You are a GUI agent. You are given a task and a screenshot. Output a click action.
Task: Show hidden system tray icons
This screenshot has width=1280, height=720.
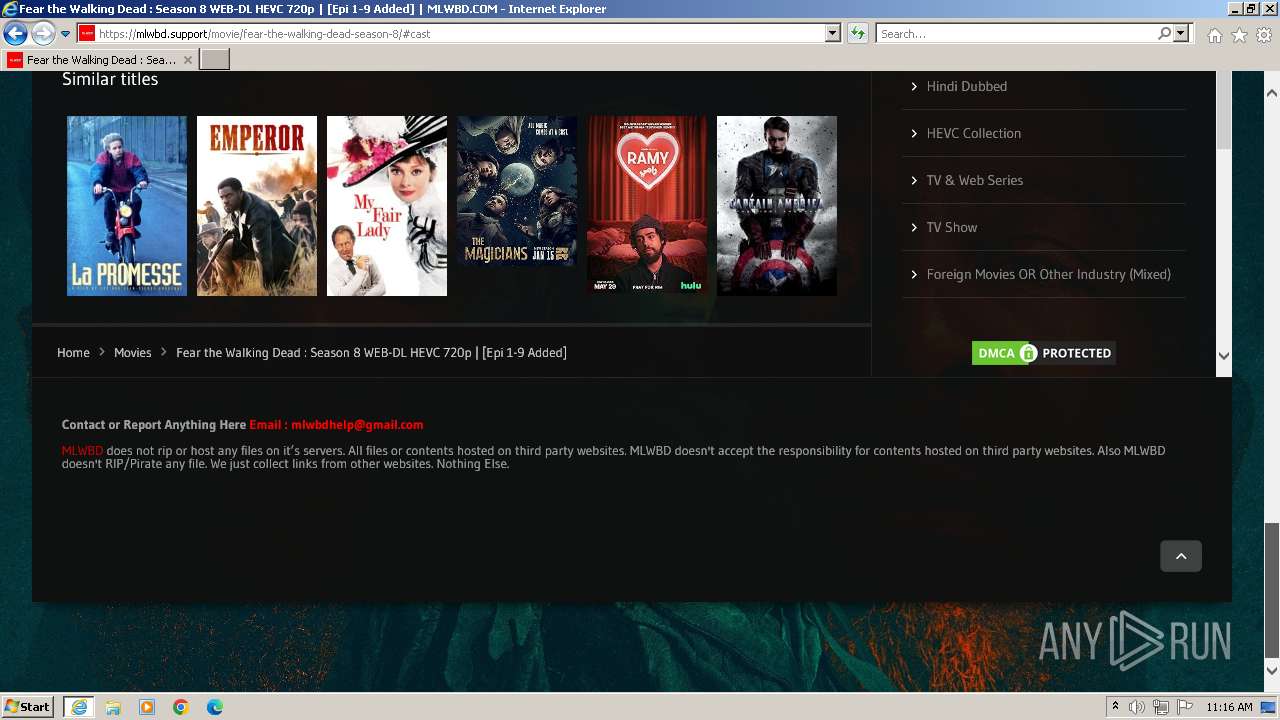pyautogui.click(x=1115, y=707)
